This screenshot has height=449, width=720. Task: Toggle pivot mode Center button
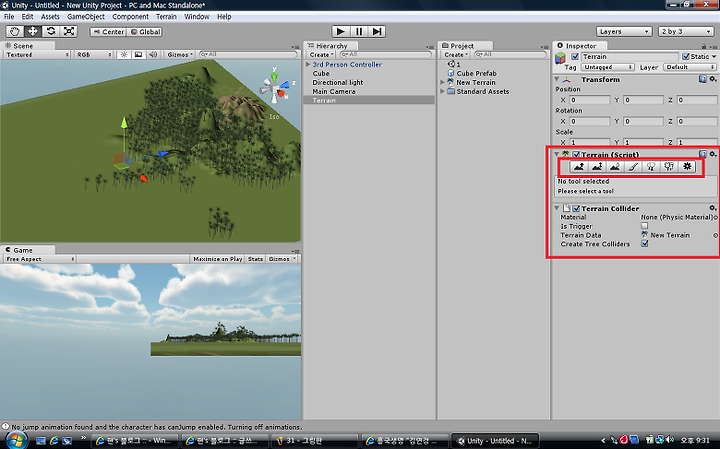pyautogui.click(x=108, y=32)
